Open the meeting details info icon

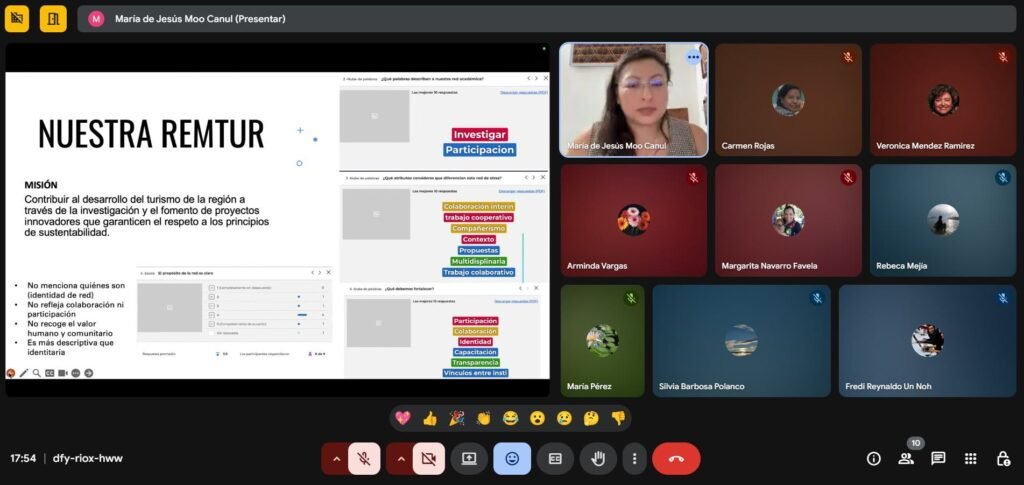873,459
